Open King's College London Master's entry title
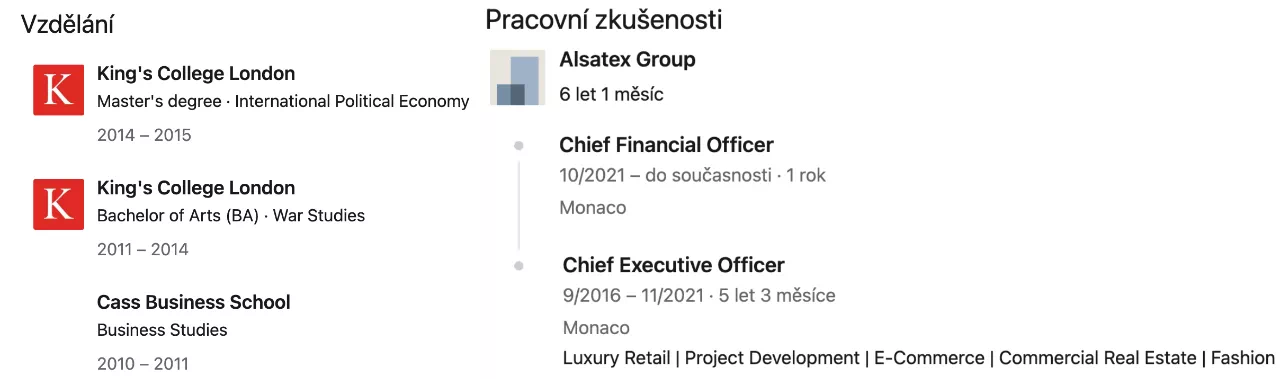This screenshot has height=379, width=1280. click(196, 74)
